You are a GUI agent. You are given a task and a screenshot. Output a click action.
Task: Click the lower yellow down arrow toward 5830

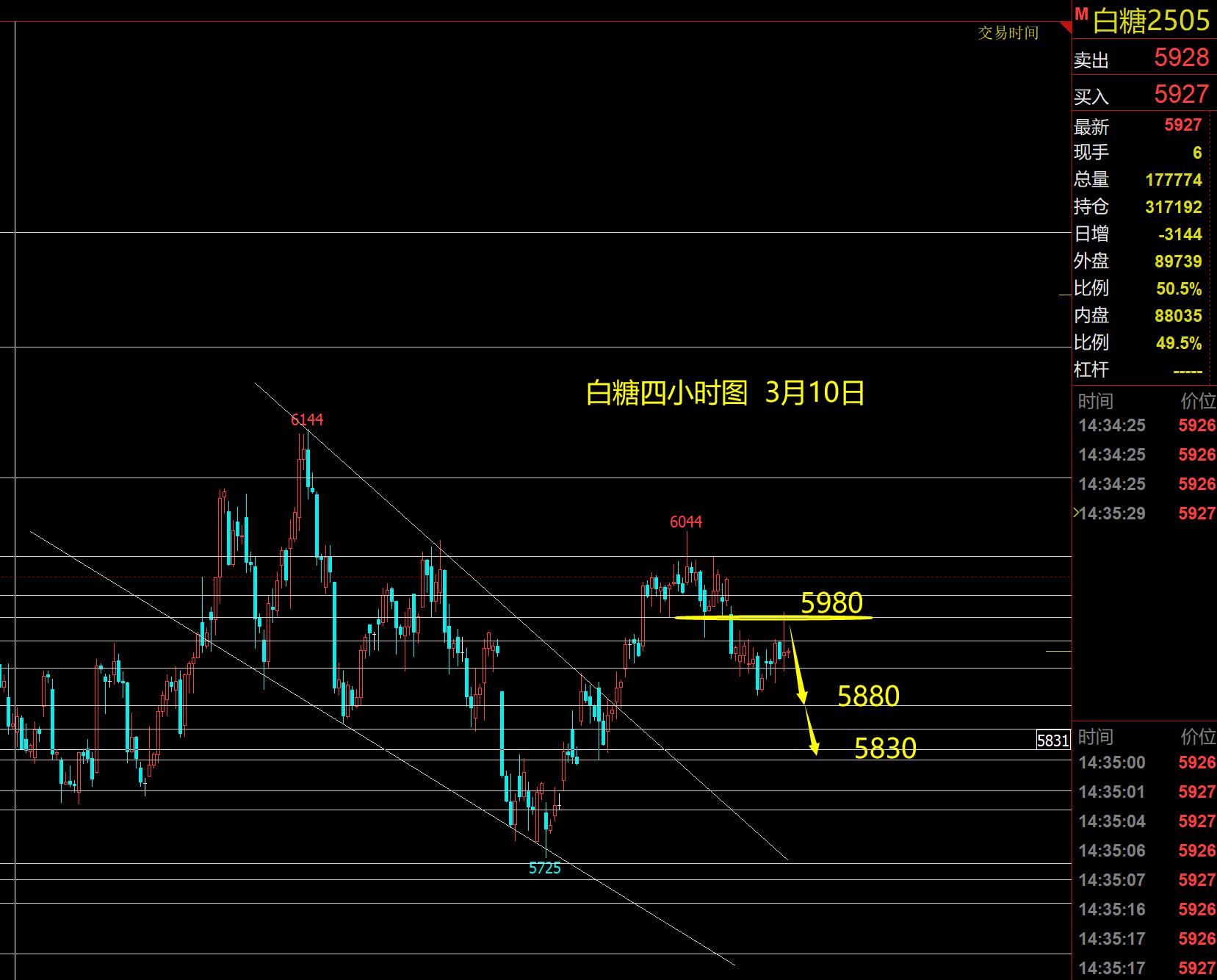[812, 733]
